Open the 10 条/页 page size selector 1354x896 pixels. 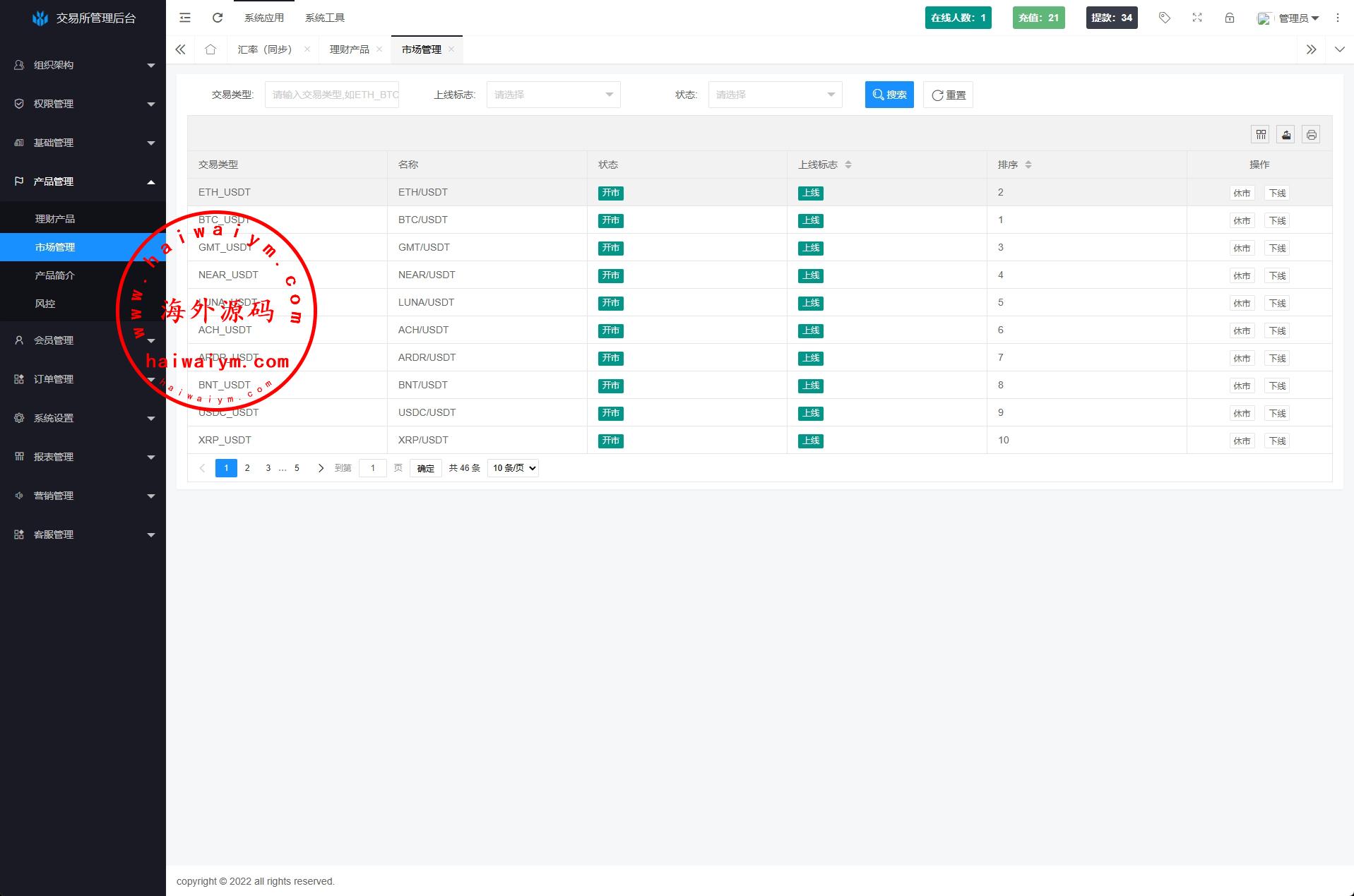[513, 468]
